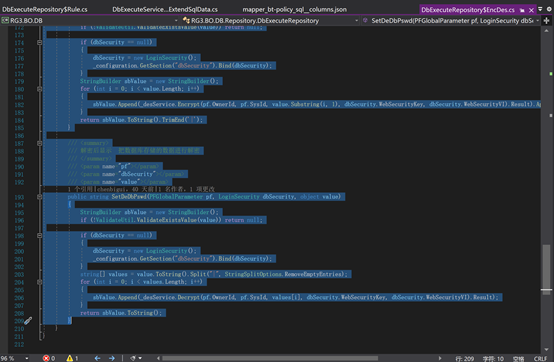Run code cleanup brush icon
Image resolution: width=554 pixels, height=362 pixels.
[x=133, y=358]
